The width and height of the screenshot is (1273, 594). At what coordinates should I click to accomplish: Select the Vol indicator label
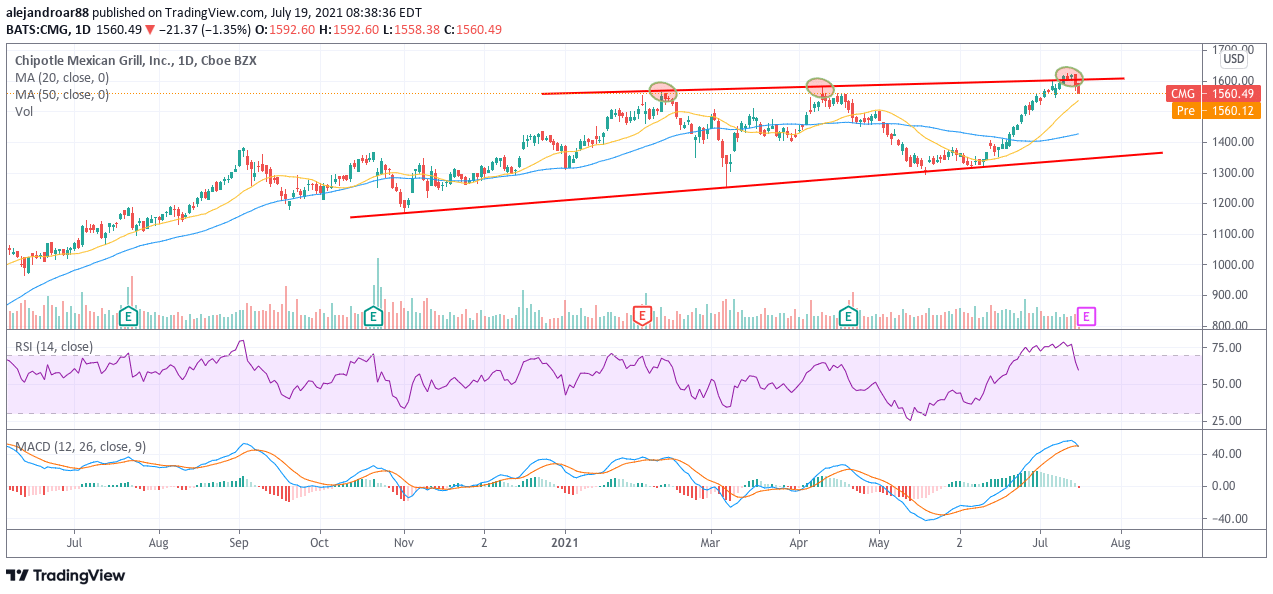point(24,112)
